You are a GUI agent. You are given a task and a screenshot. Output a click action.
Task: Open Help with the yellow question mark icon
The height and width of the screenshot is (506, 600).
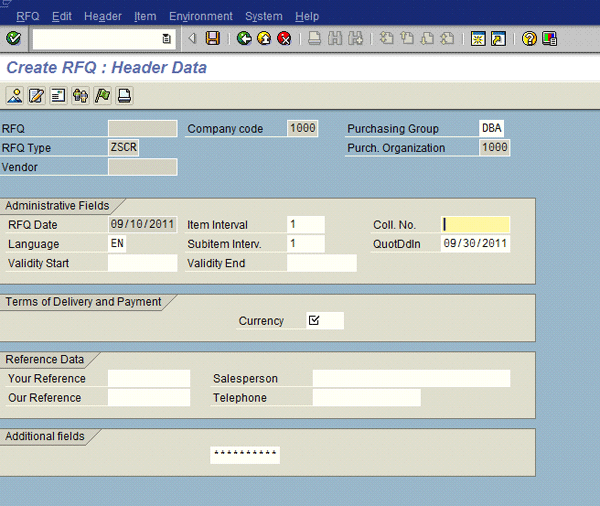coord(529,39)
